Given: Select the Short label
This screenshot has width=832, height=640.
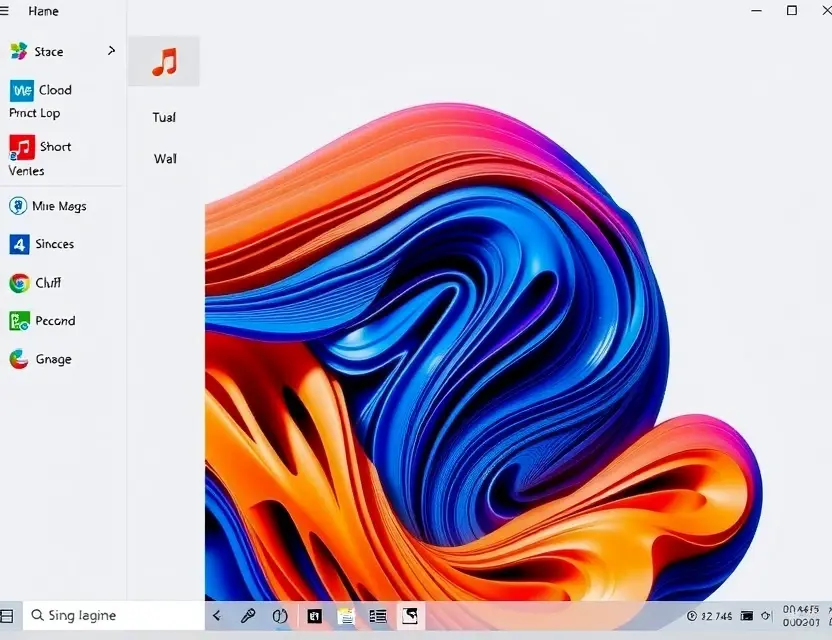Looking at the screenshot, I should tap(56, 146).
